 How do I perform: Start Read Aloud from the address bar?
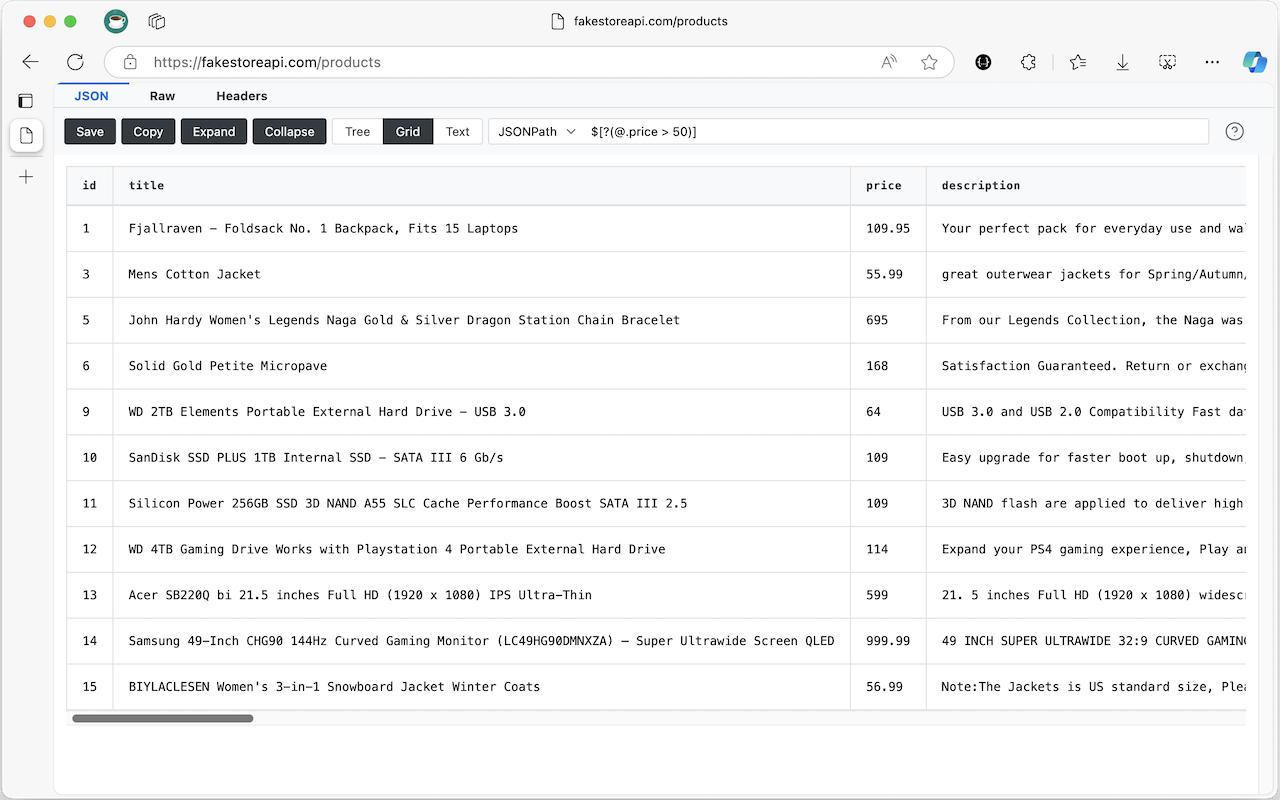[889, 62]
